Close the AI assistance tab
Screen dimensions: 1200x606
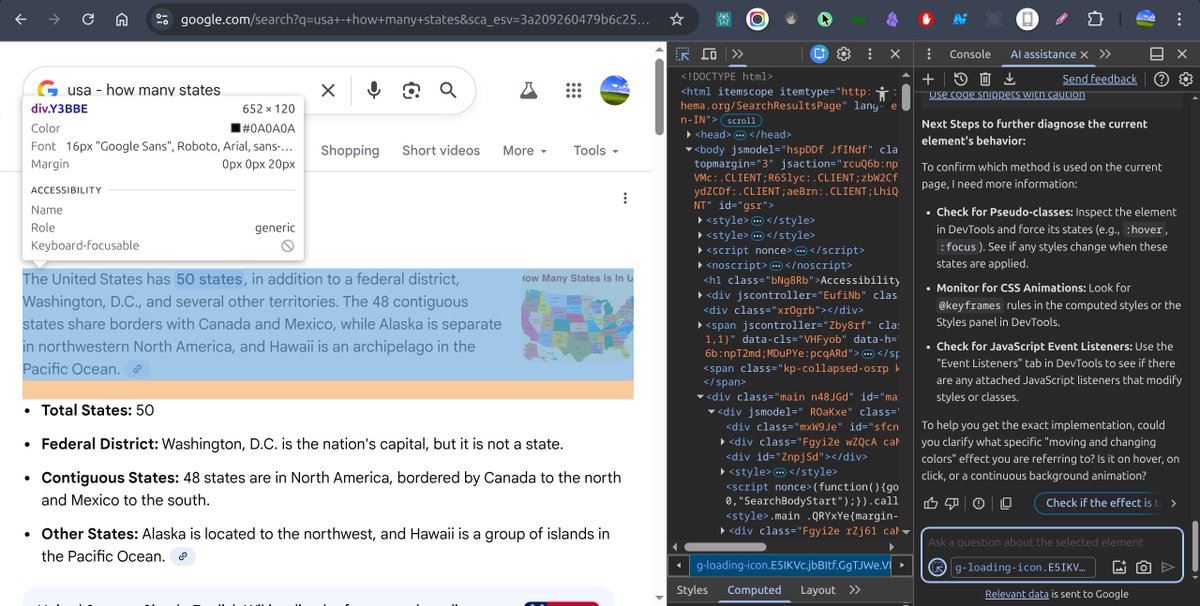click(1086, 54)
